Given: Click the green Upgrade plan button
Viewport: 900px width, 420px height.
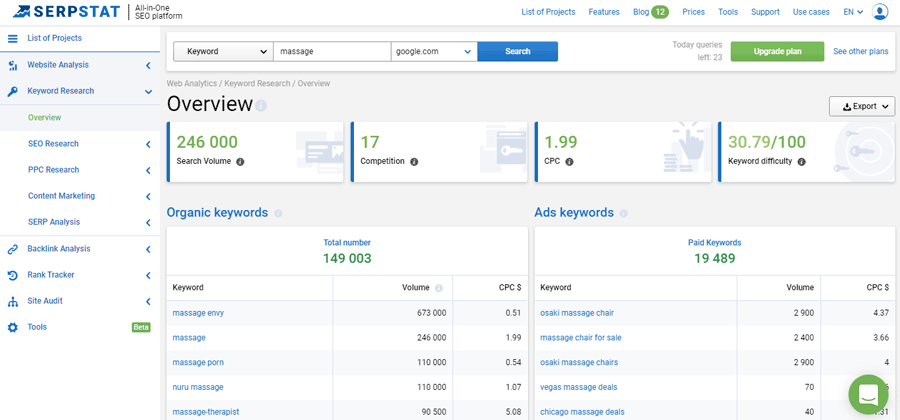Looking at the screenshot, I should [777, 51].
